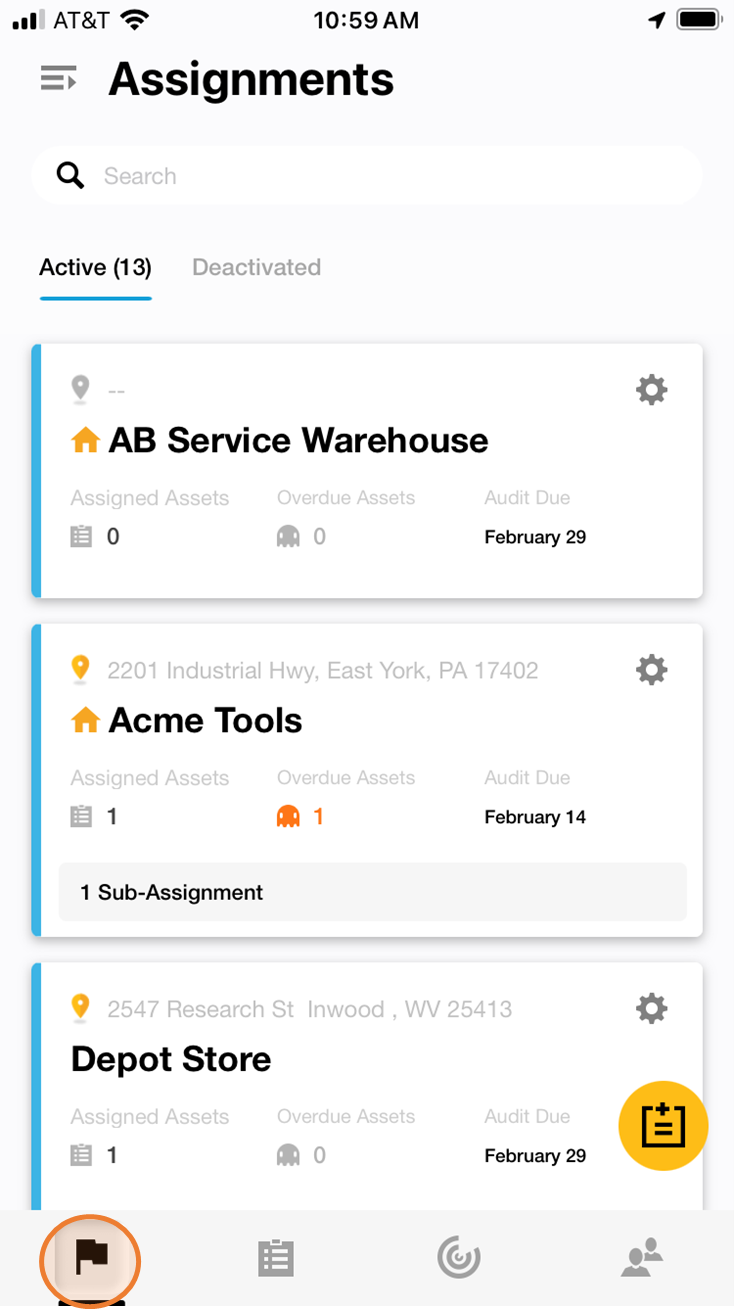The width and height of the screenshot is (734, 1309).
Task: Tap the magnifying glass in the search bar
Action: click(69, 175)
